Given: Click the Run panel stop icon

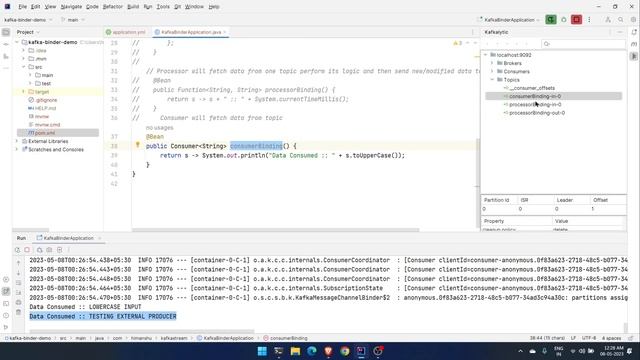Looking at the screenshot, I should [x=27, y=250].
